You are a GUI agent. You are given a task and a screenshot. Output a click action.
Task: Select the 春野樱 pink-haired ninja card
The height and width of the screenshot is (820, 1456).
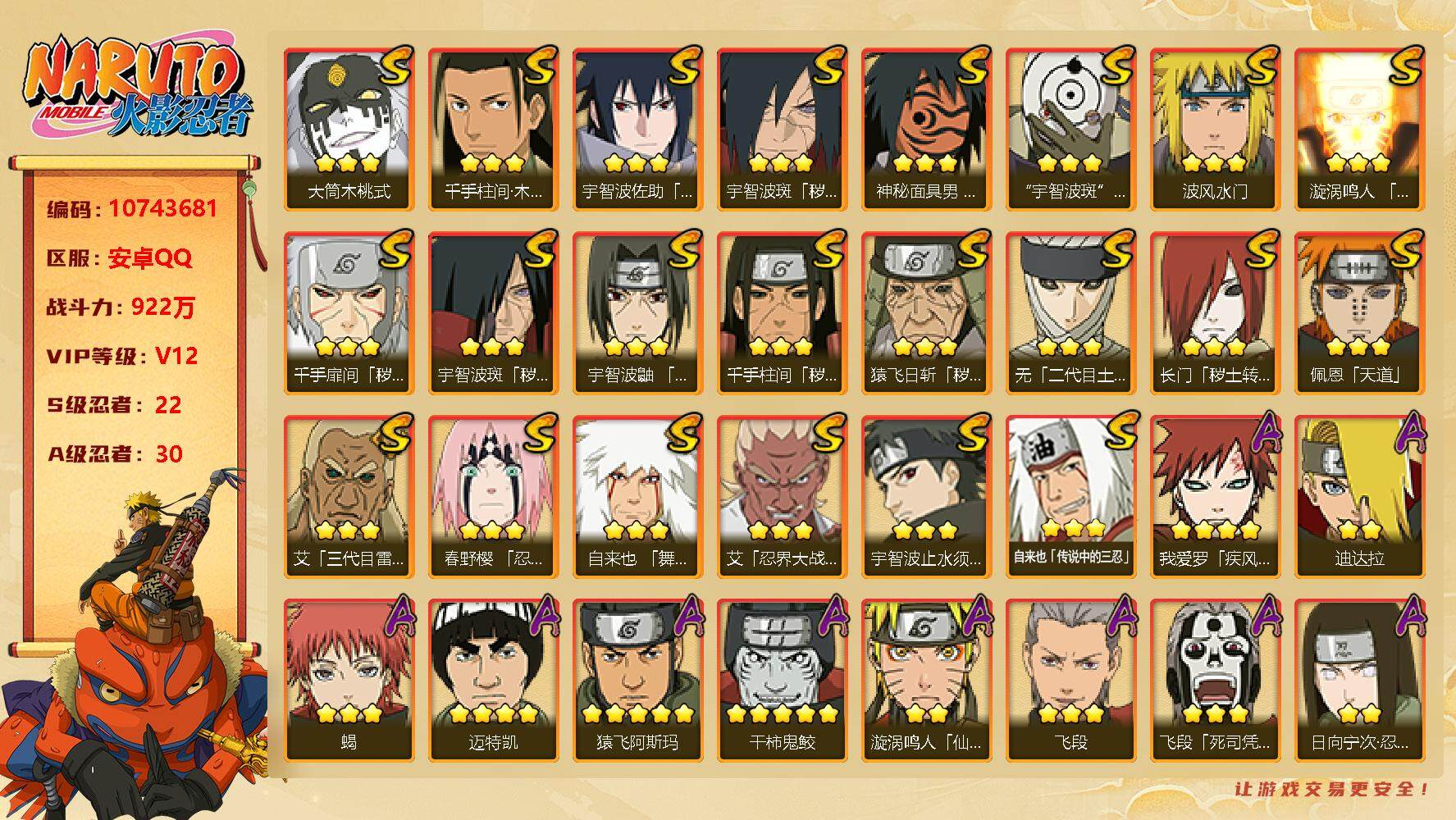pyautogui.click(x=493, y=497)
